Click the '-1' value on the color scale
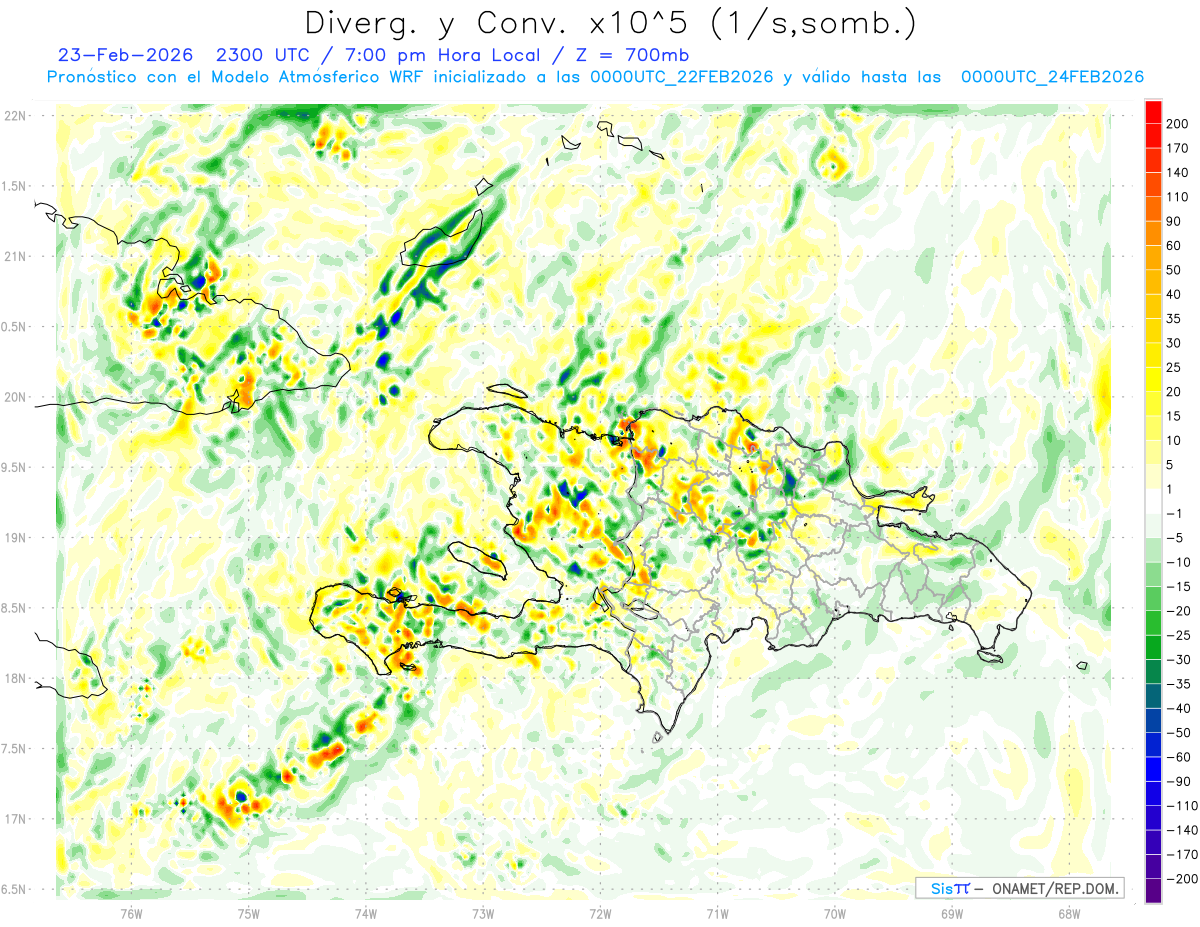Screen dimensions: 1200x927 (1174, 514)
